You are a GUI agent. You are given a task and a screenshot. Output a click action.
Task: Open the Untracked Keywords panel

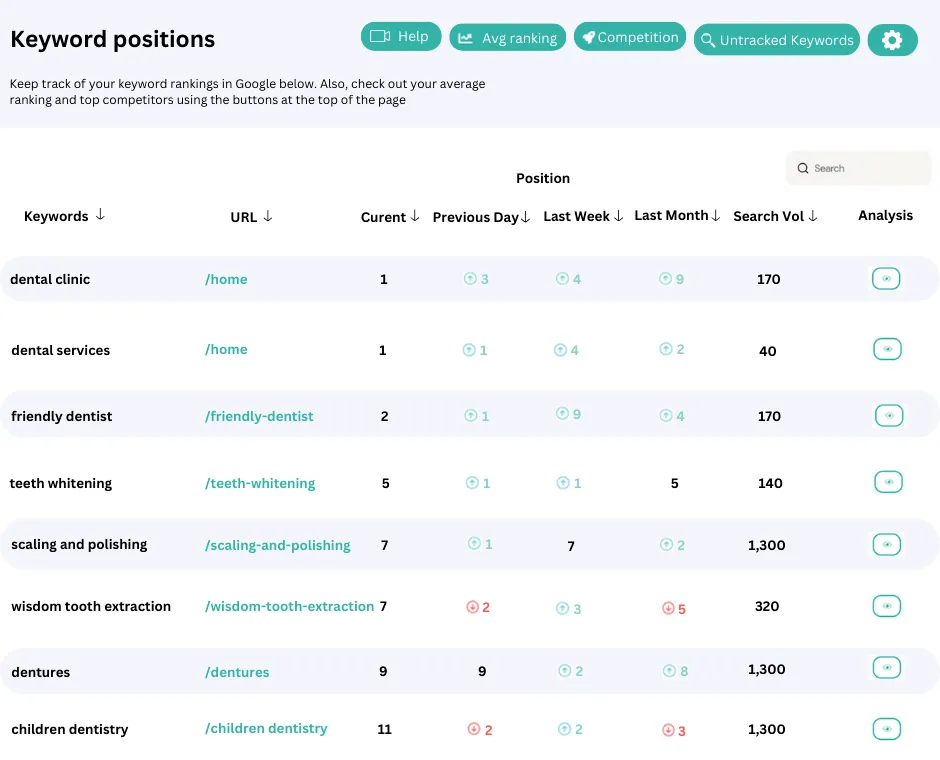click(776, 40)
